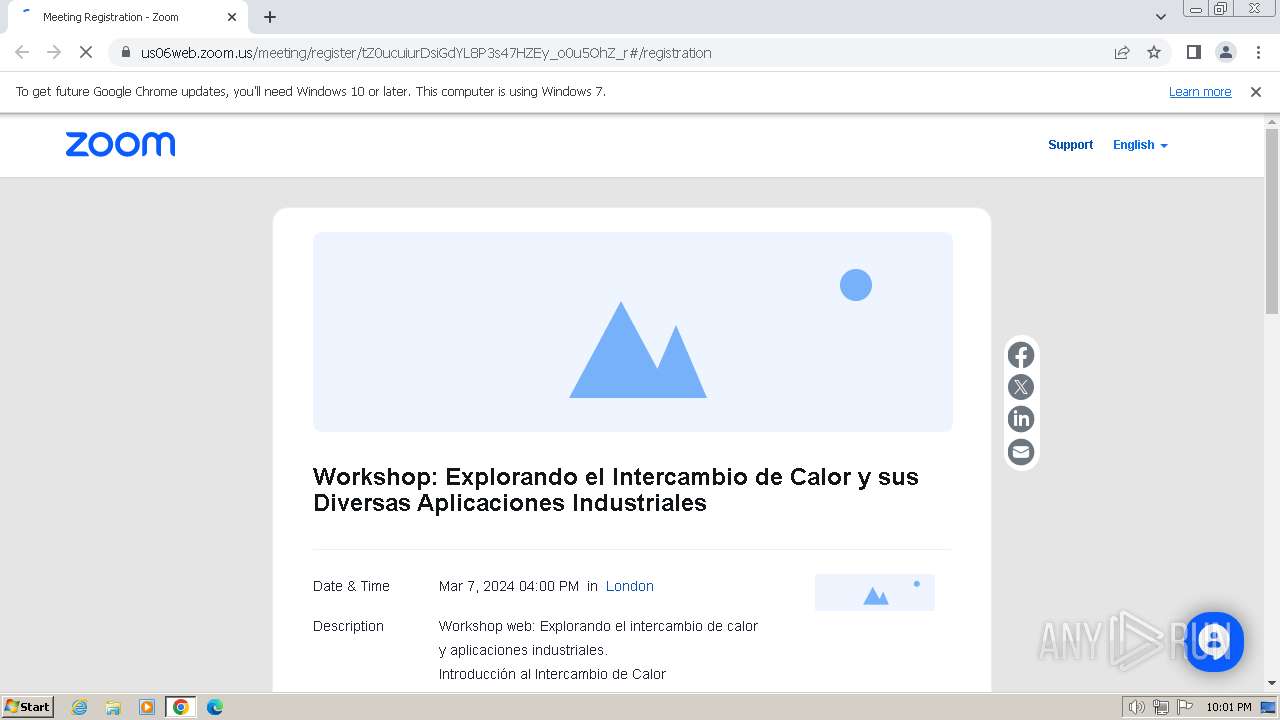
Task: Click the Zoom logo
Action: click(x=120, y=145)
